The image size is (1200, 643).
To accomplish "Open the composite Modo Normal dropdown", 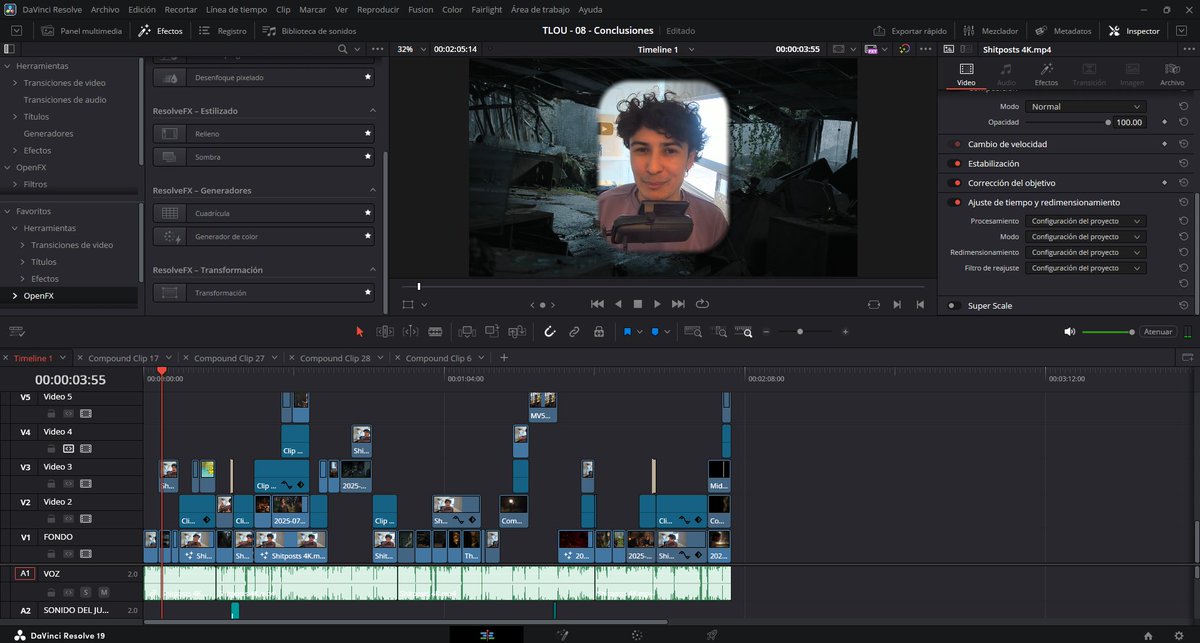I will coord(1085,107).
